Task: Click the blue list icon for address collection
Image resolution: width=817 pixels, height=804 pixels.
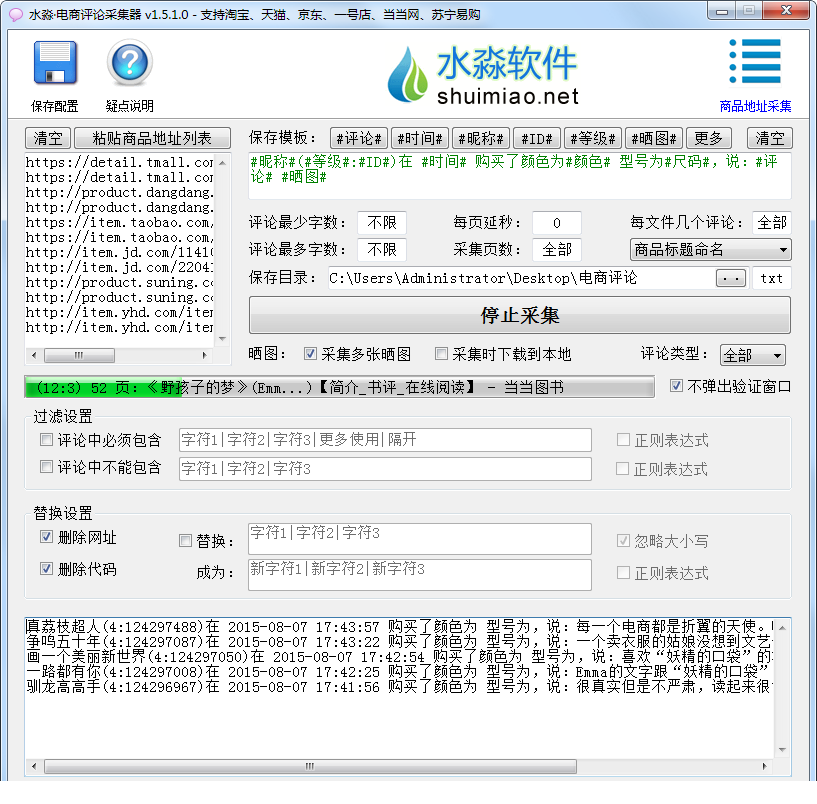Action: pyautogui.click(x=755, y=61)
